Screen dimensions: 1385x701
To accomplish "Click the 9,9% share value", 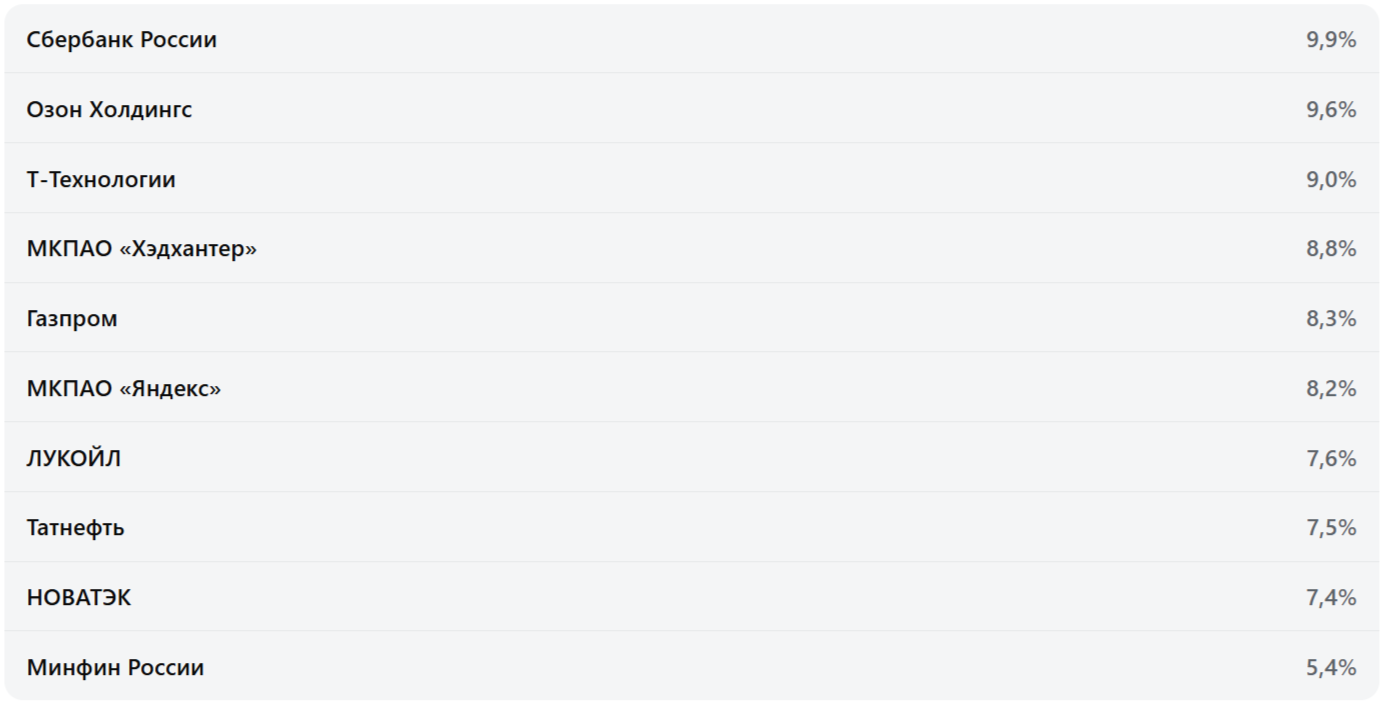I will pos(1331,40).
